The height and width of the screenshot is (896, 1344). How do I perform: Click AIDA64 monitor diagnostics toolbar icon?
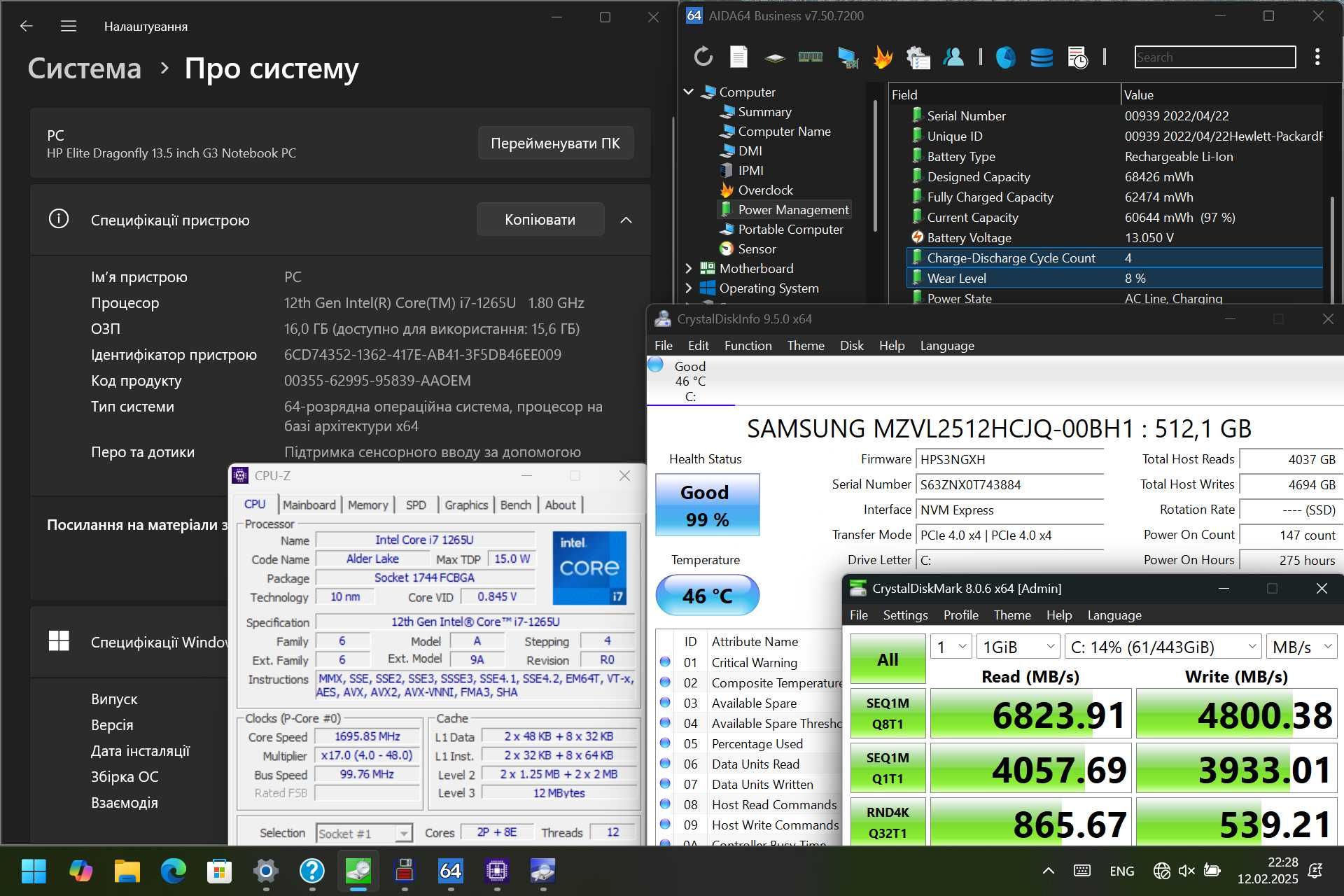tap(847, 57)
